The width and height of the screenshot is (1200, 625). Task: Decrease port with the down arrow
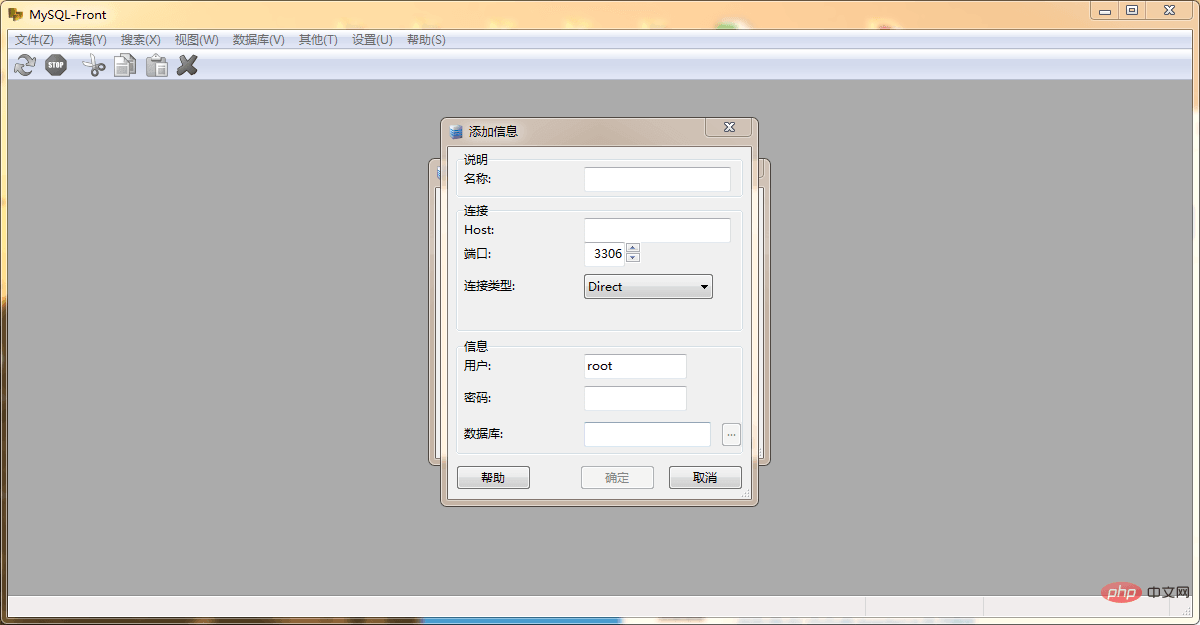632,258
